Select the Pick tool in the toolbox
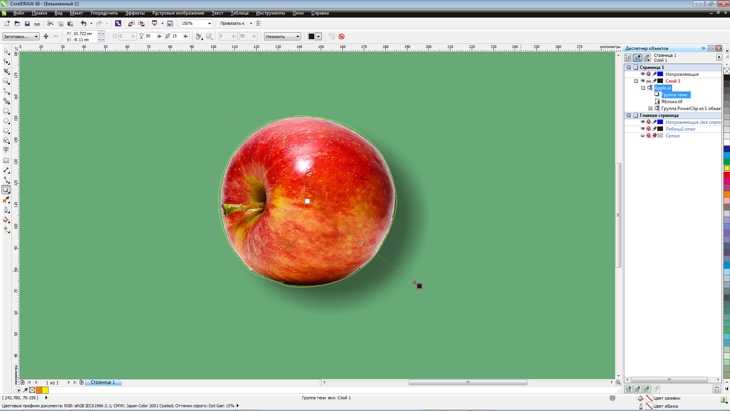 pos(7,52)
